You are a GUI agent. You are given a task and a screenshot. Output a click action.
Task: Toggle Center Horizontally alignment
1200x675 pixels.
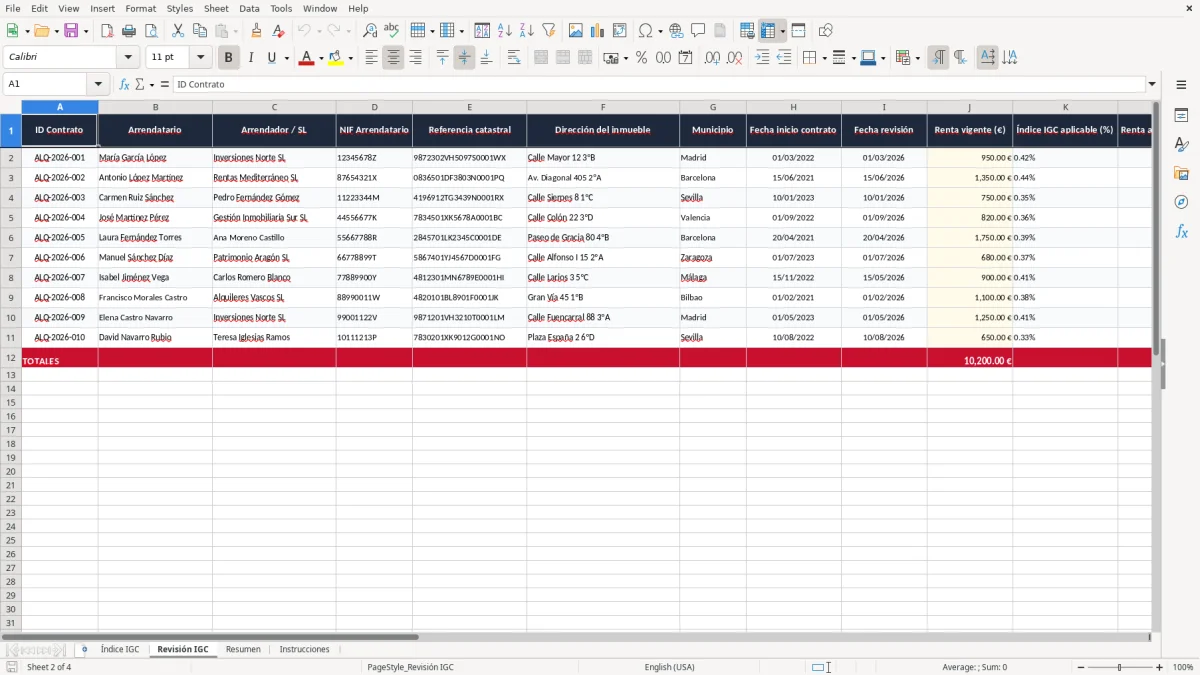click(x=393, y=58)
